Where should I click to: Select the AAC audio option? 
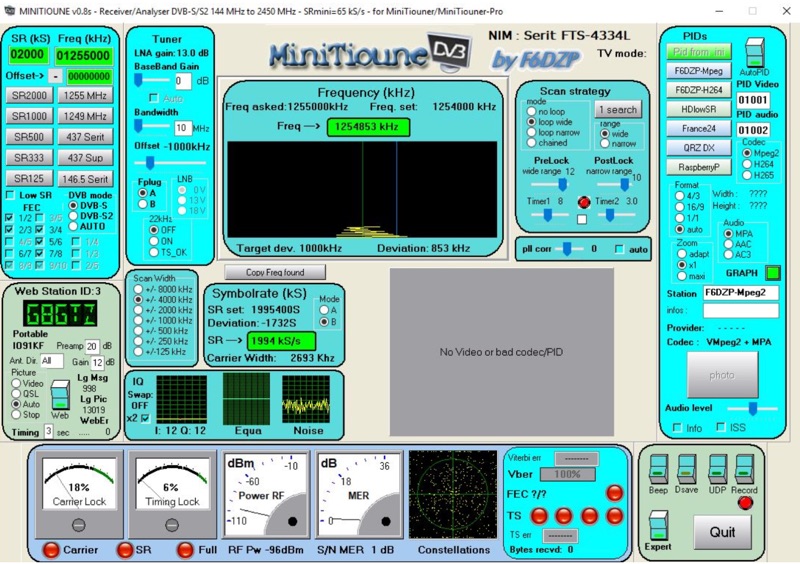point(729,244)
